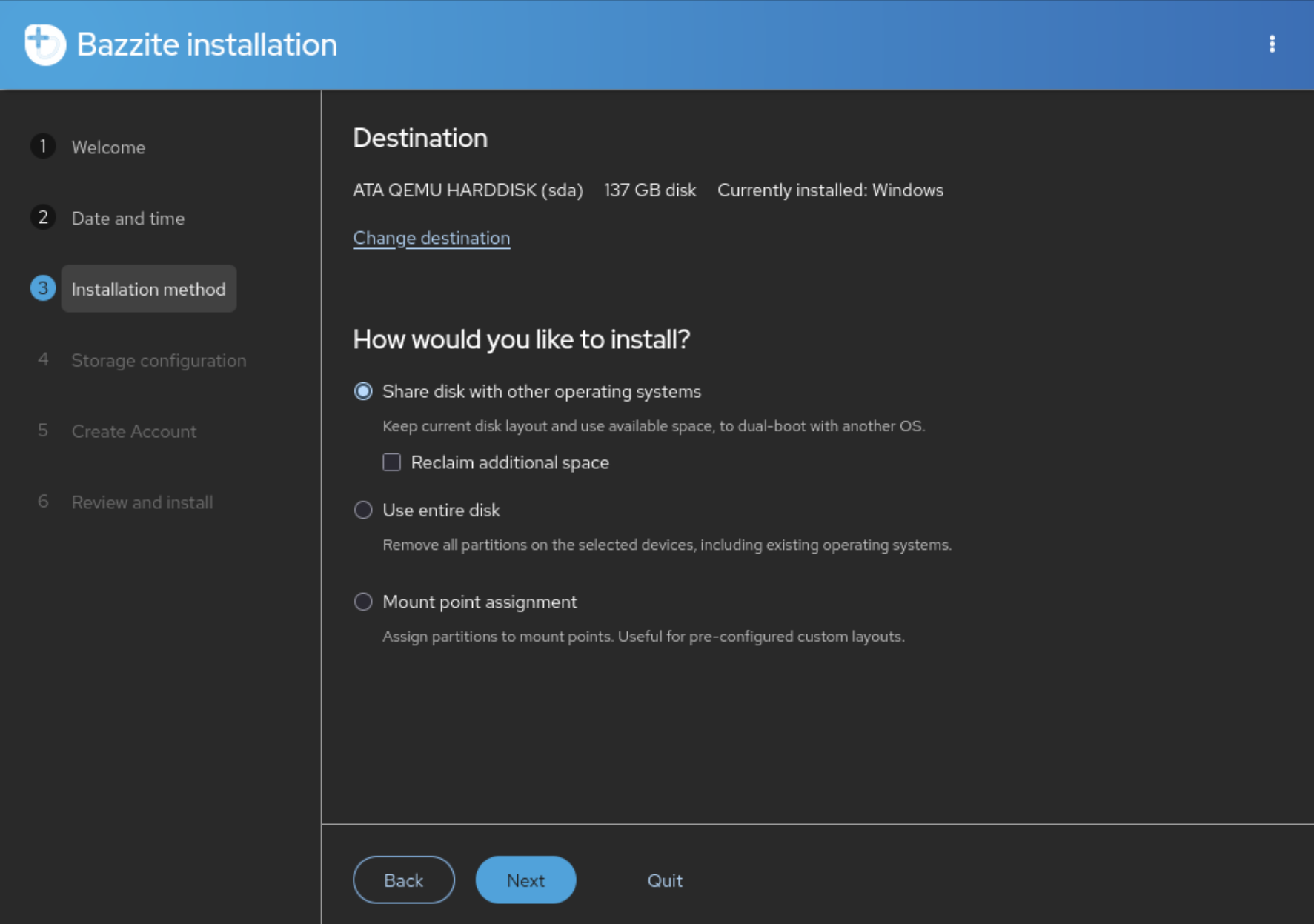Click Next to continue installation
This screenshot has height=924, width=1314.
point(525,880)
